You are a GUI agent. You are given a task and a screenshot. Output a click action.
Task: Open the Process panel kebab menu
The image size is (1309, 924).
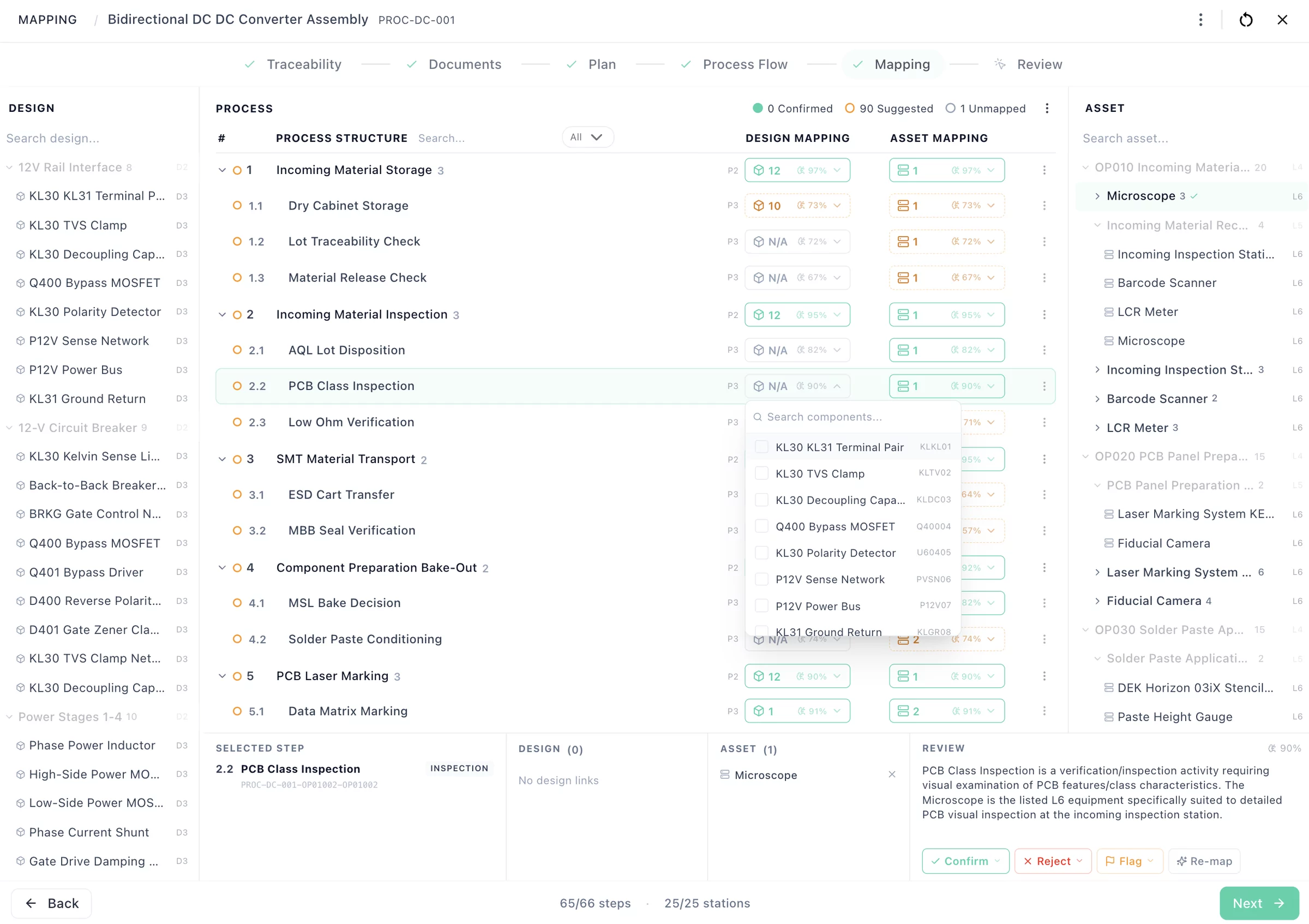(x=1047, y=109)
